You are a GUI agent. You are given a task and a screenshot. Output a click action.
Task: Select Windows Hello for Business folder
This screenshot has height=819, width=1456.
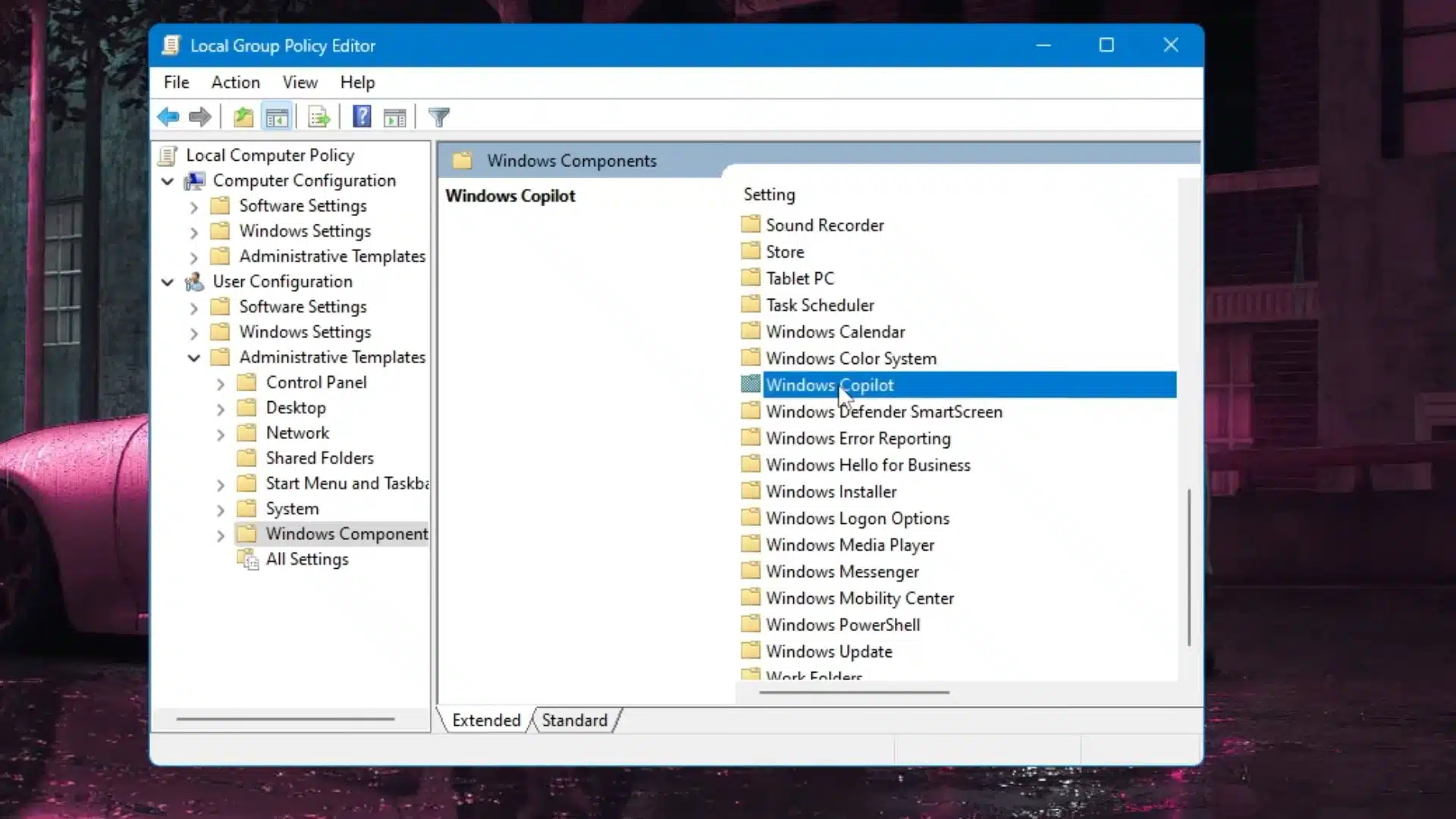868,465
